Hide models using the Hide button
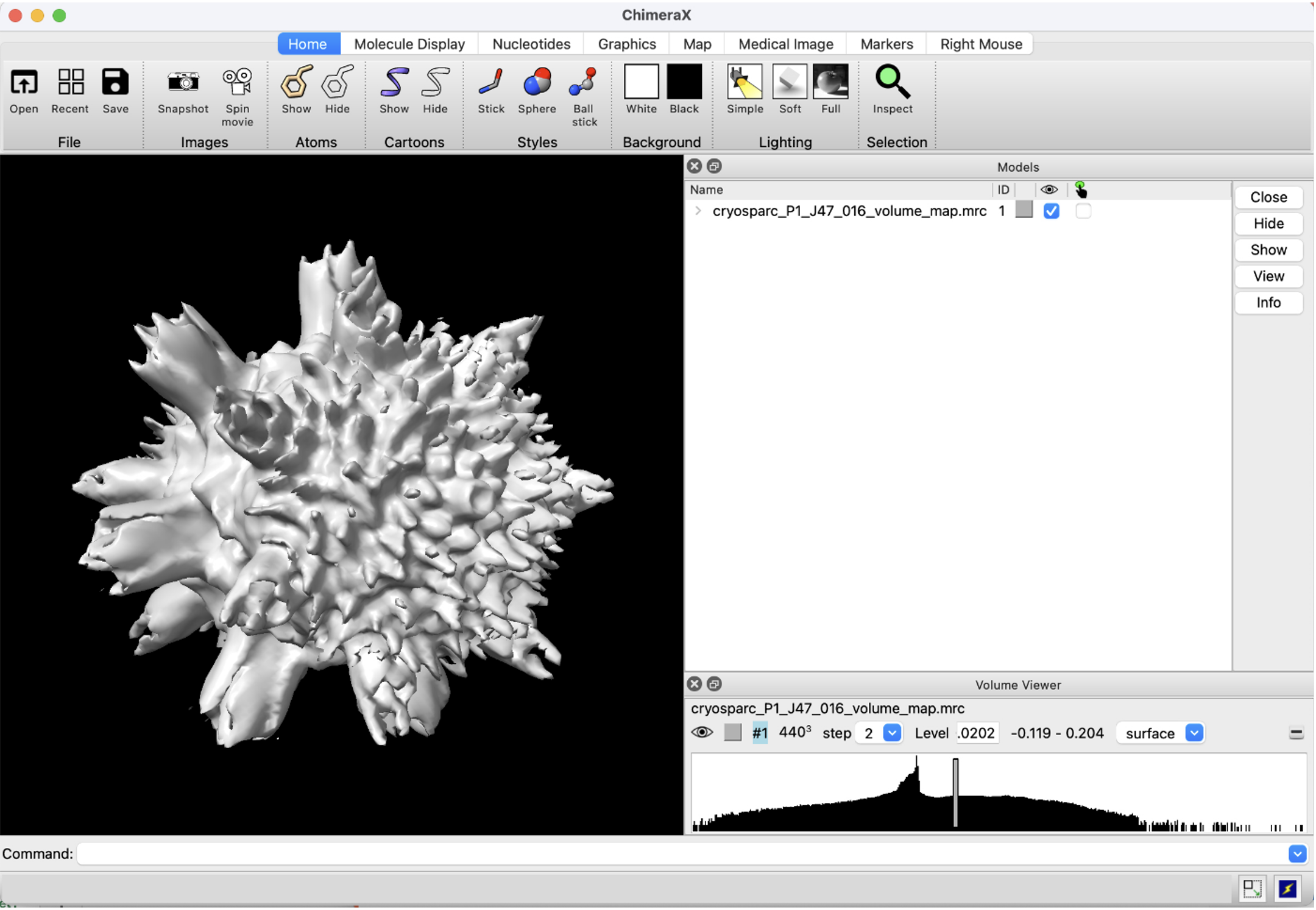 pos(1268,224)
